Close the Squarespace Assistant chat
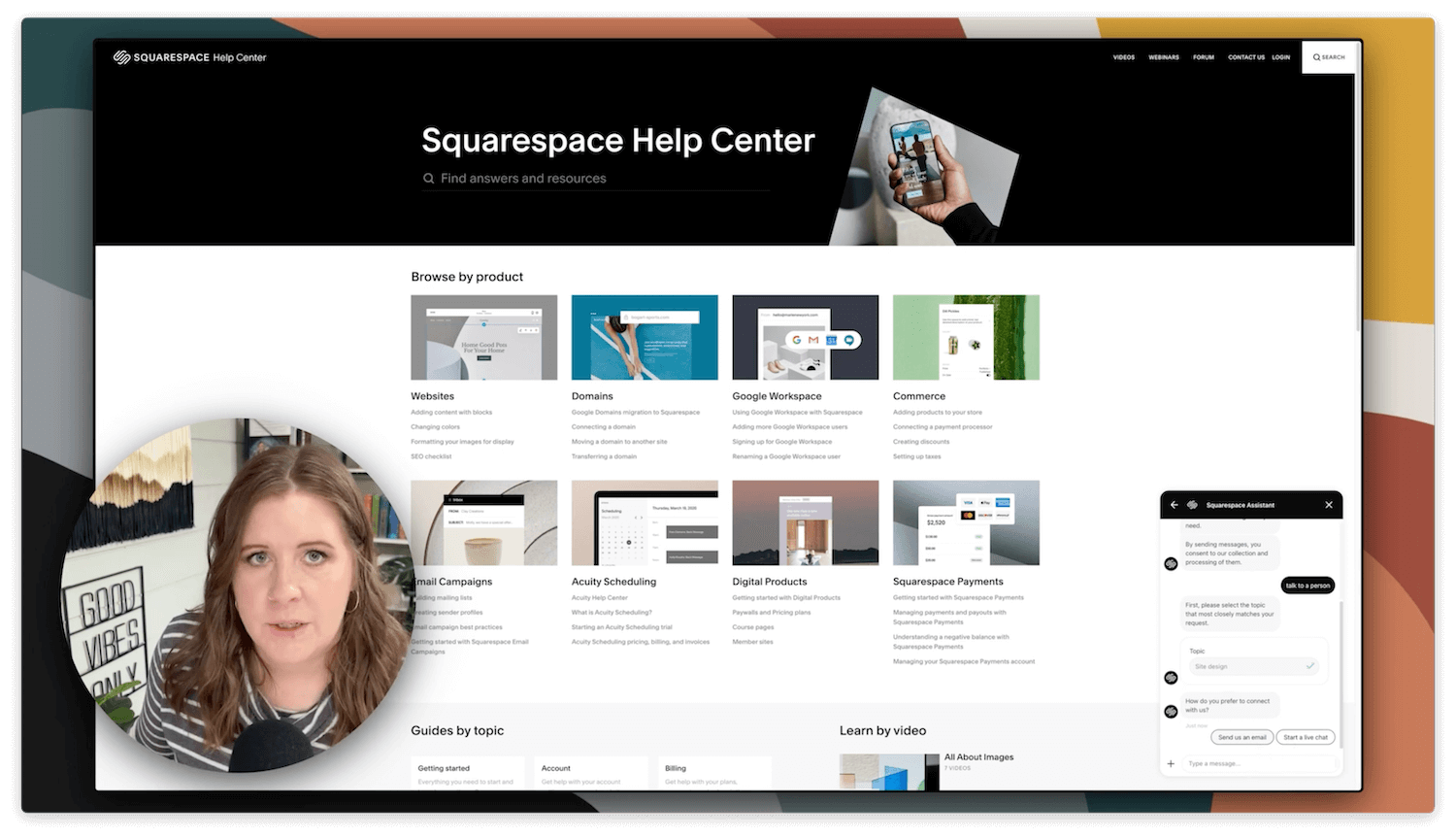The width and height of the screenshot is (1456, 838). [x=1329, y=505]
